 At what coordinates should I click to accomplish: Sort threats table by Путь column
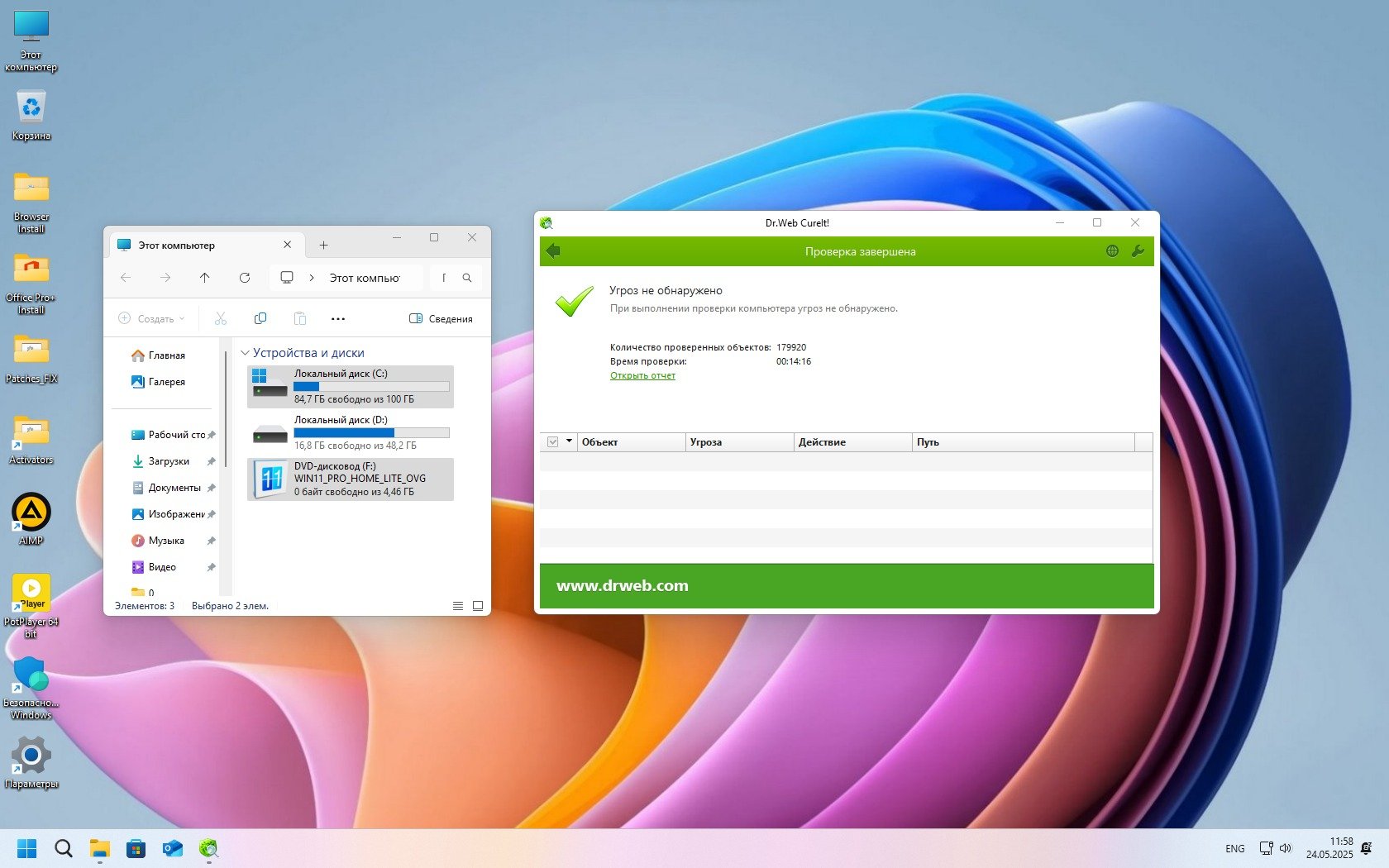tap(1024, 442)
